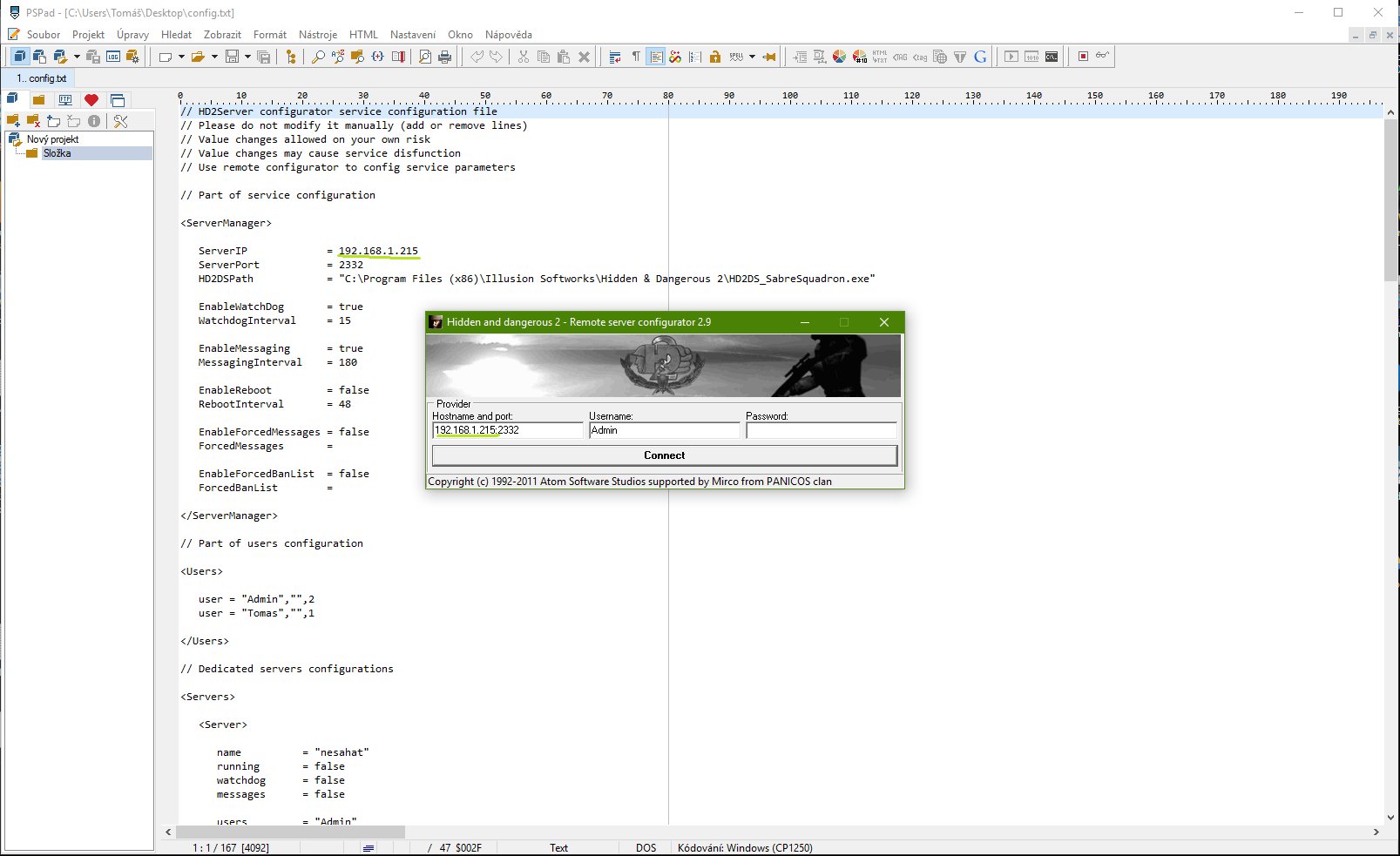Click the project info 'i' icon
The height and width of the screenshot is (856, 1400).
[94, 121]
